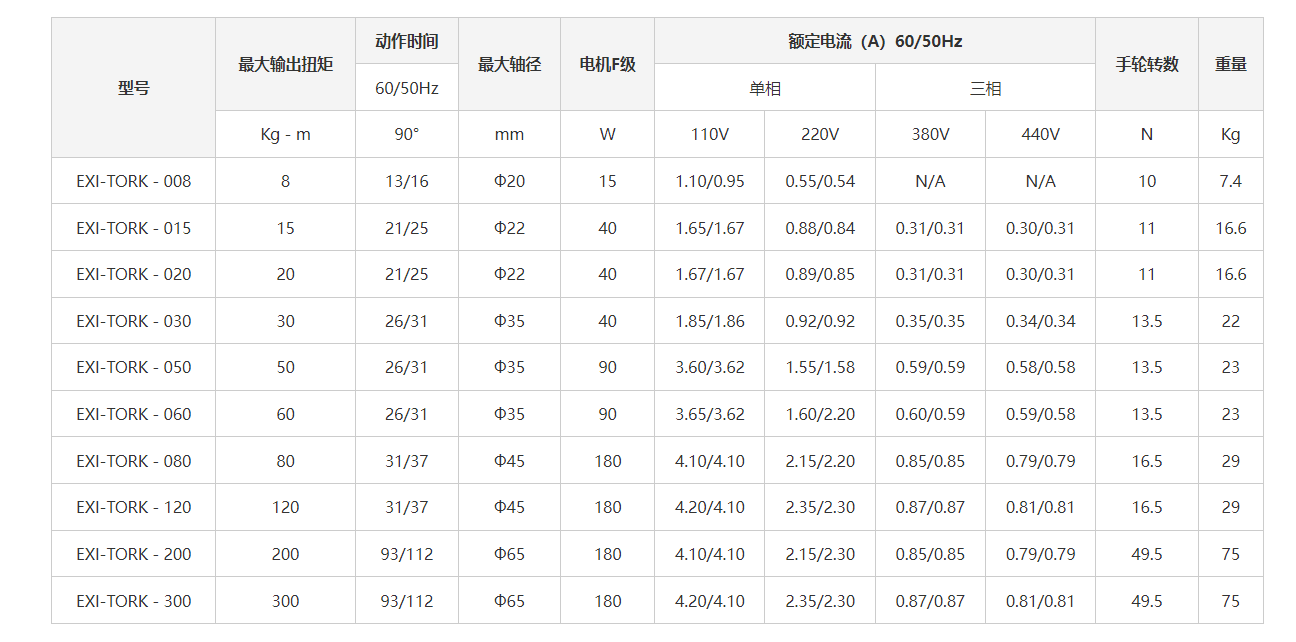Select the EXI-TORK - 200 model cell

click(133, 554)
